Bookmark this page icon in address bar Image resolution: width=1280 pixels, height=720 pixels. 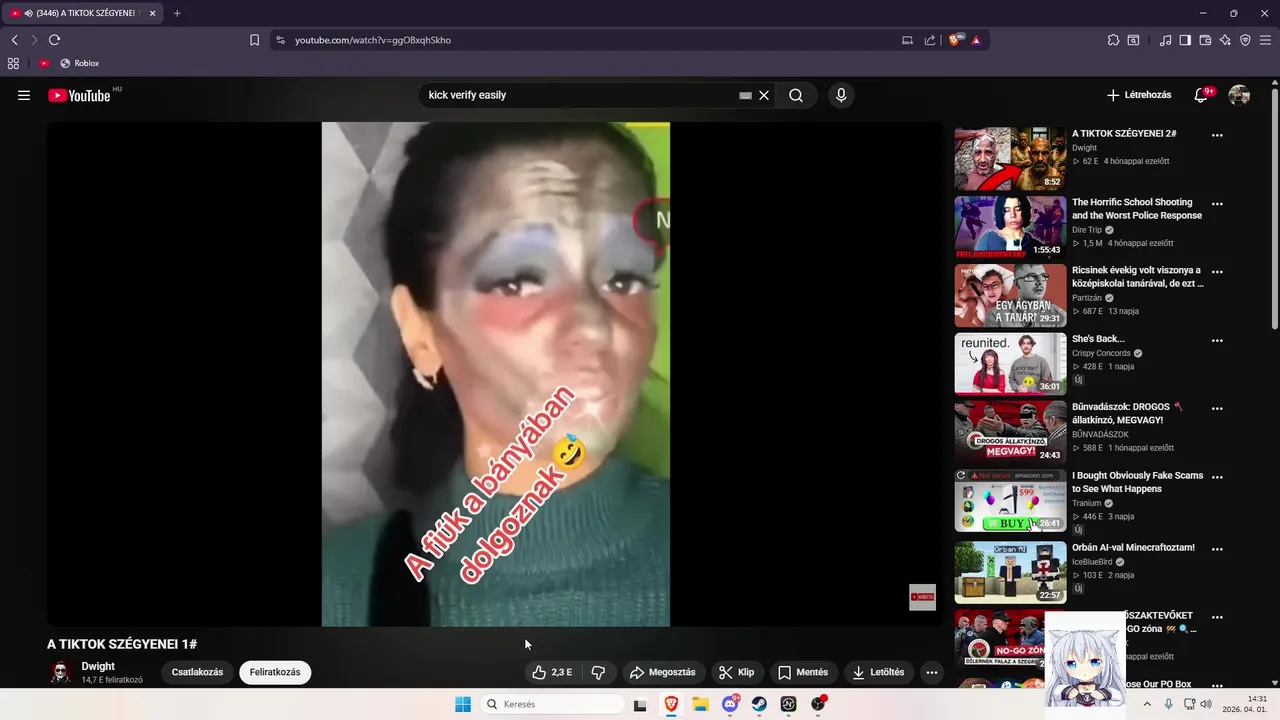(254, 40)
